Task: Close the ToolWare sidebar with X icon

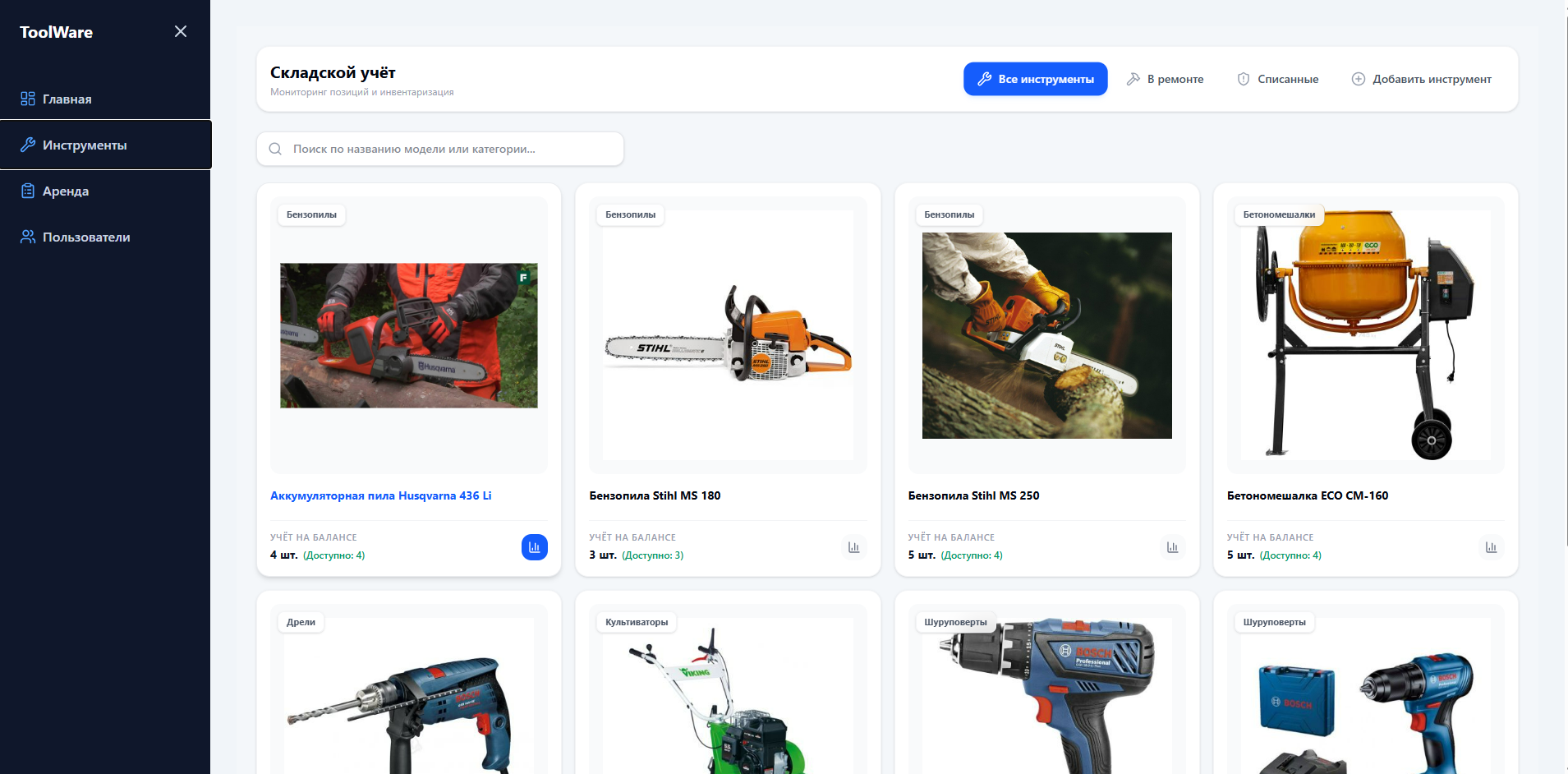Action: [x=181, y=31]
